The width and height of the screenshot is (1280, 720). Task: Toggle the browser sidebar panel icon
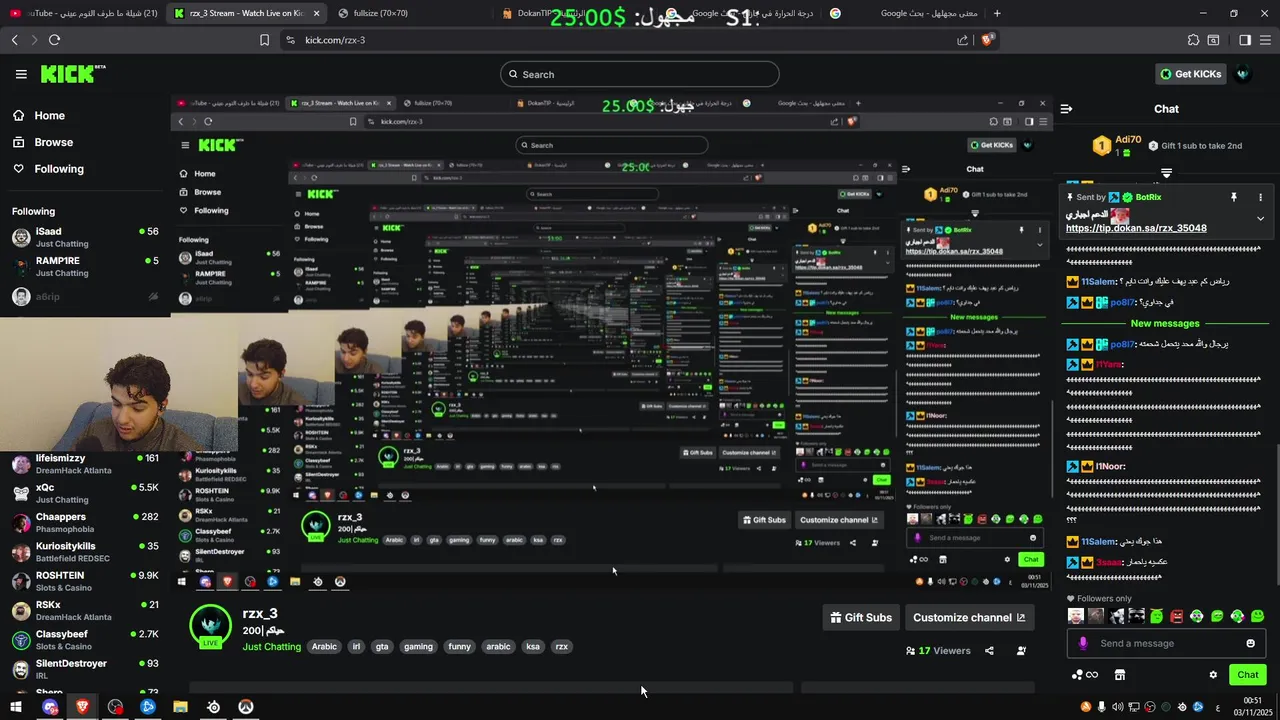[1245, 40]
